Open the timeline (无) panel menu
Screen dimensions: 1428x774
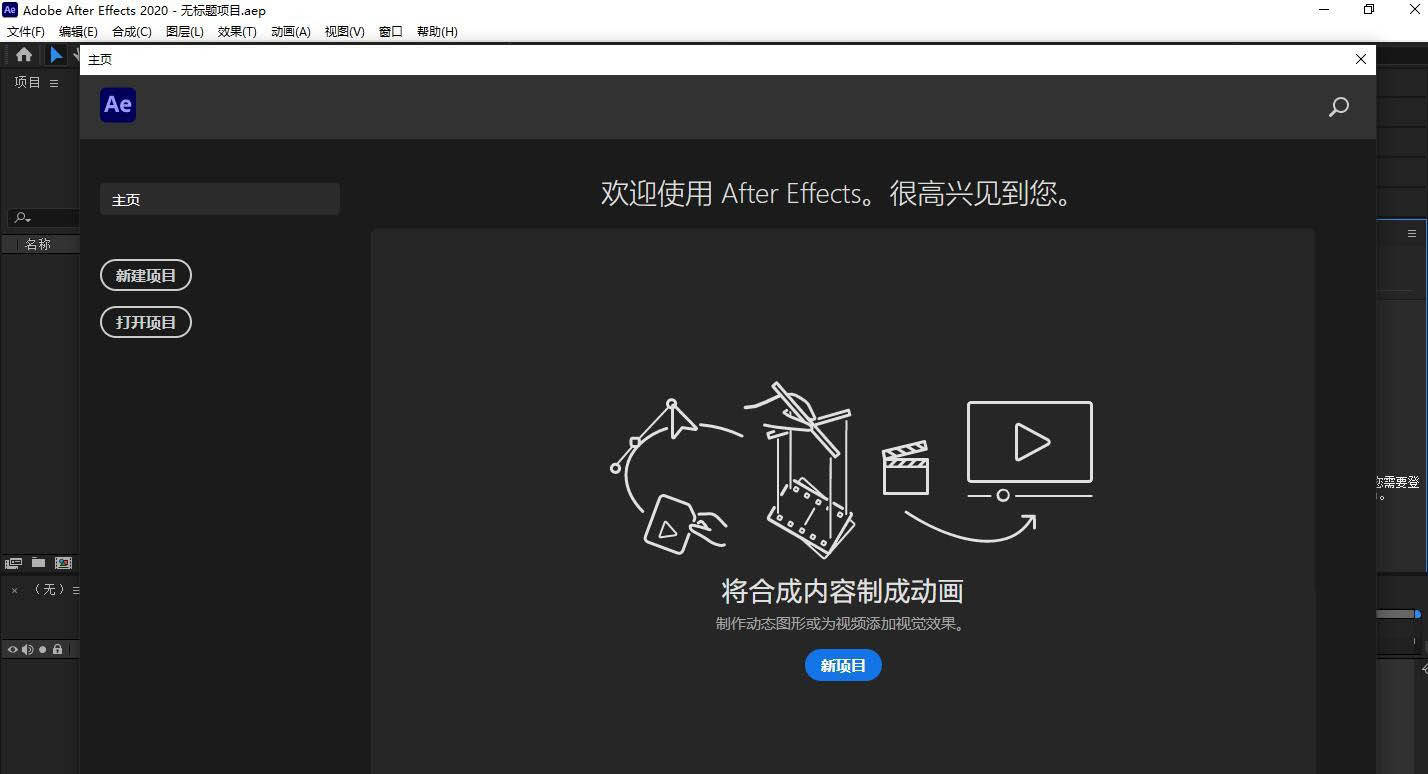[76, 590]
